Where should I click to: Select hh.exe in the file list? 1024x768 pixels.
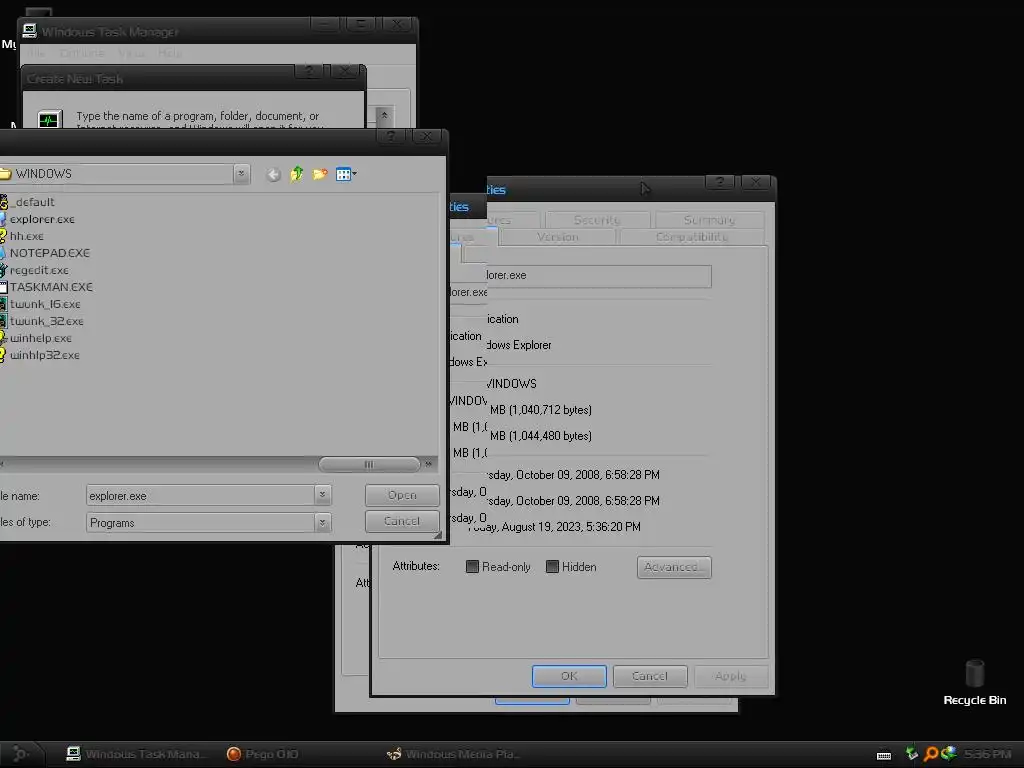pyautogui.click(x=22, y=236)
